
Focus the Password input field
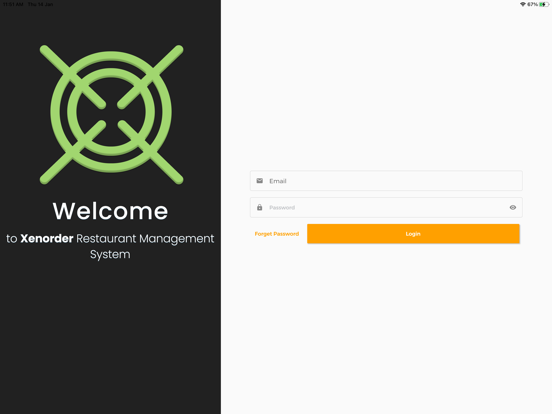pos(386,207)
